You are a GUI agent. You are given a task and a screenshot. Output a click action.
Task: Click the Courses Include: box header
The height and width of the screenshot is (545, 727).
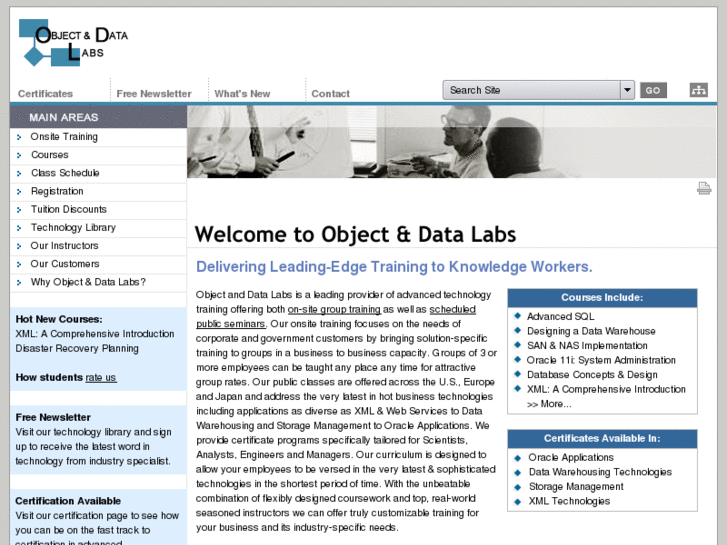(x=602, y=298)
